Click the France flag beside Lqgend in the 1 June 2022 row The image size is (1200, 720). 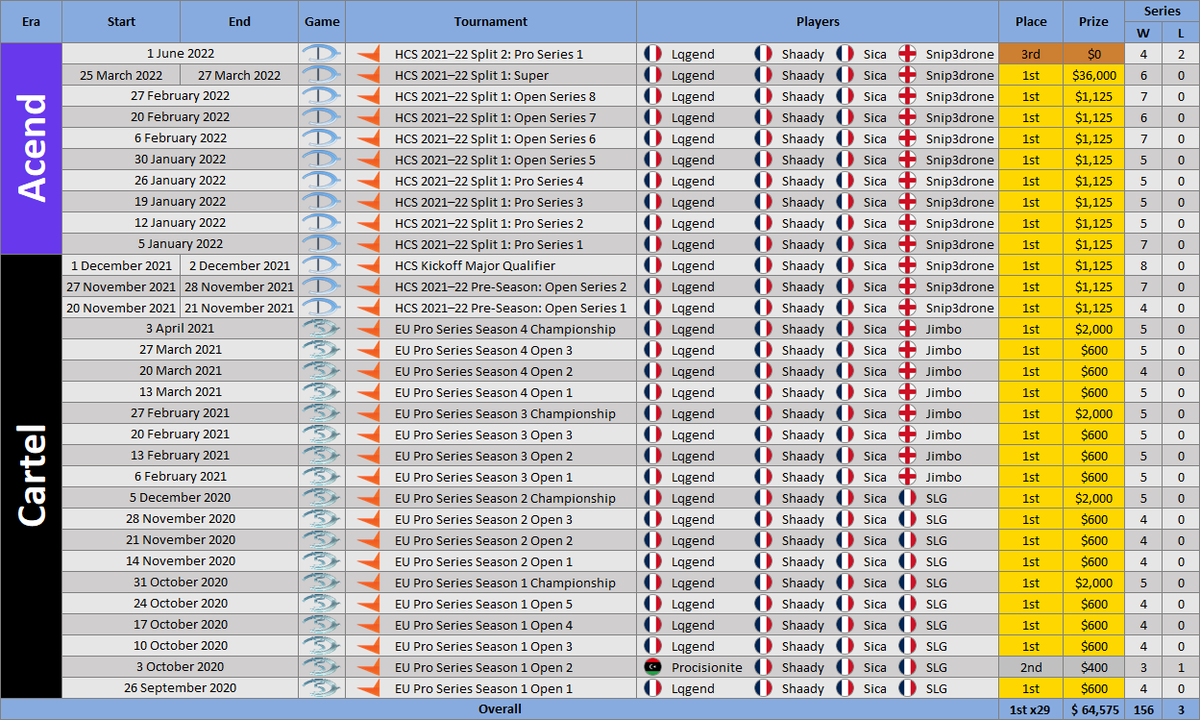[x=653, y=54]
